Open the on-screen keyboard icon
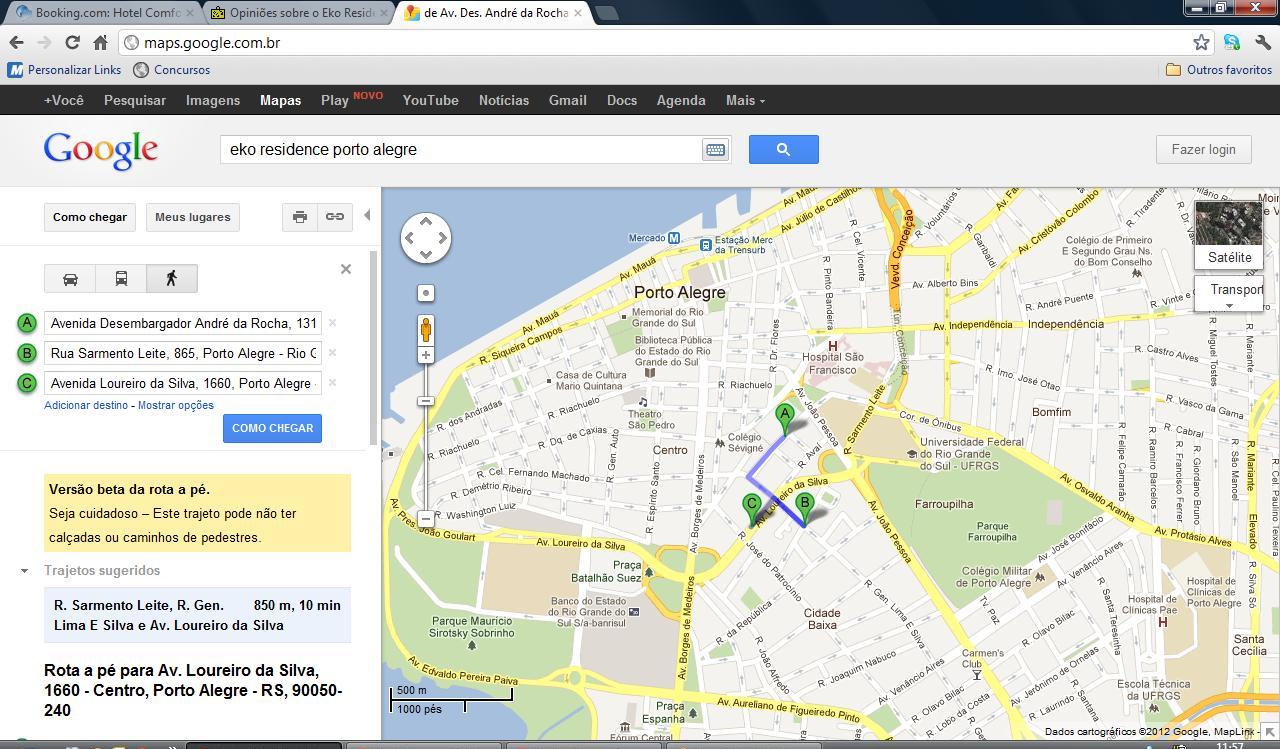The height and width of the screenshot is (749, 1280). [x=715, y=150]
